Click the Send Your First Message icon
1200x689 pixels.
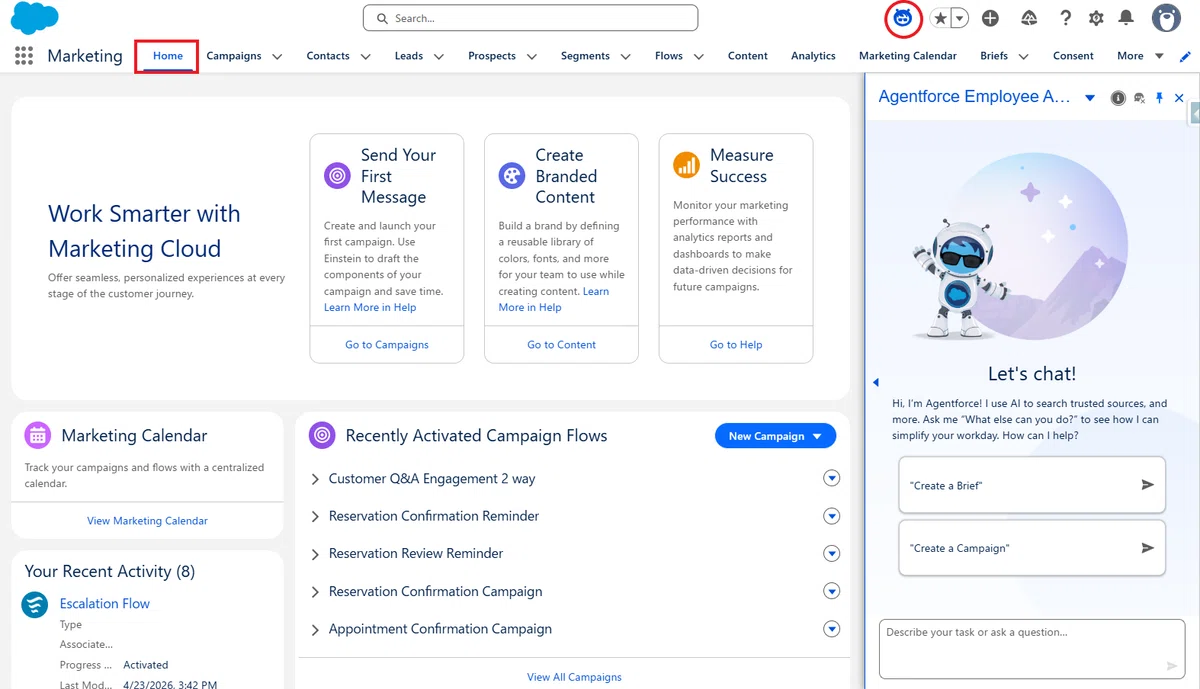(338, 176)
